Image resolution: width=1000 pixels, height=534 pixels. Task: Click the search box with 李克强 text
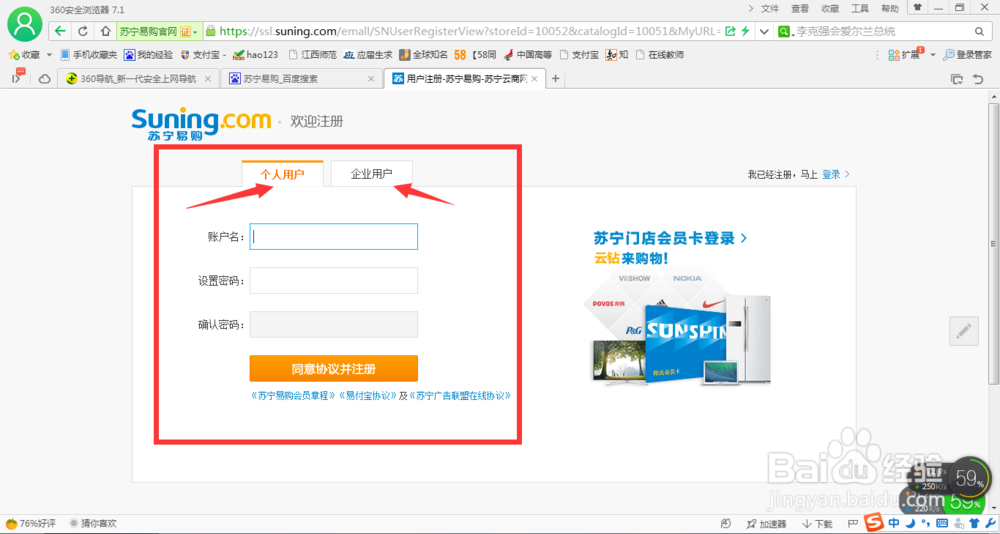[881, 31]
